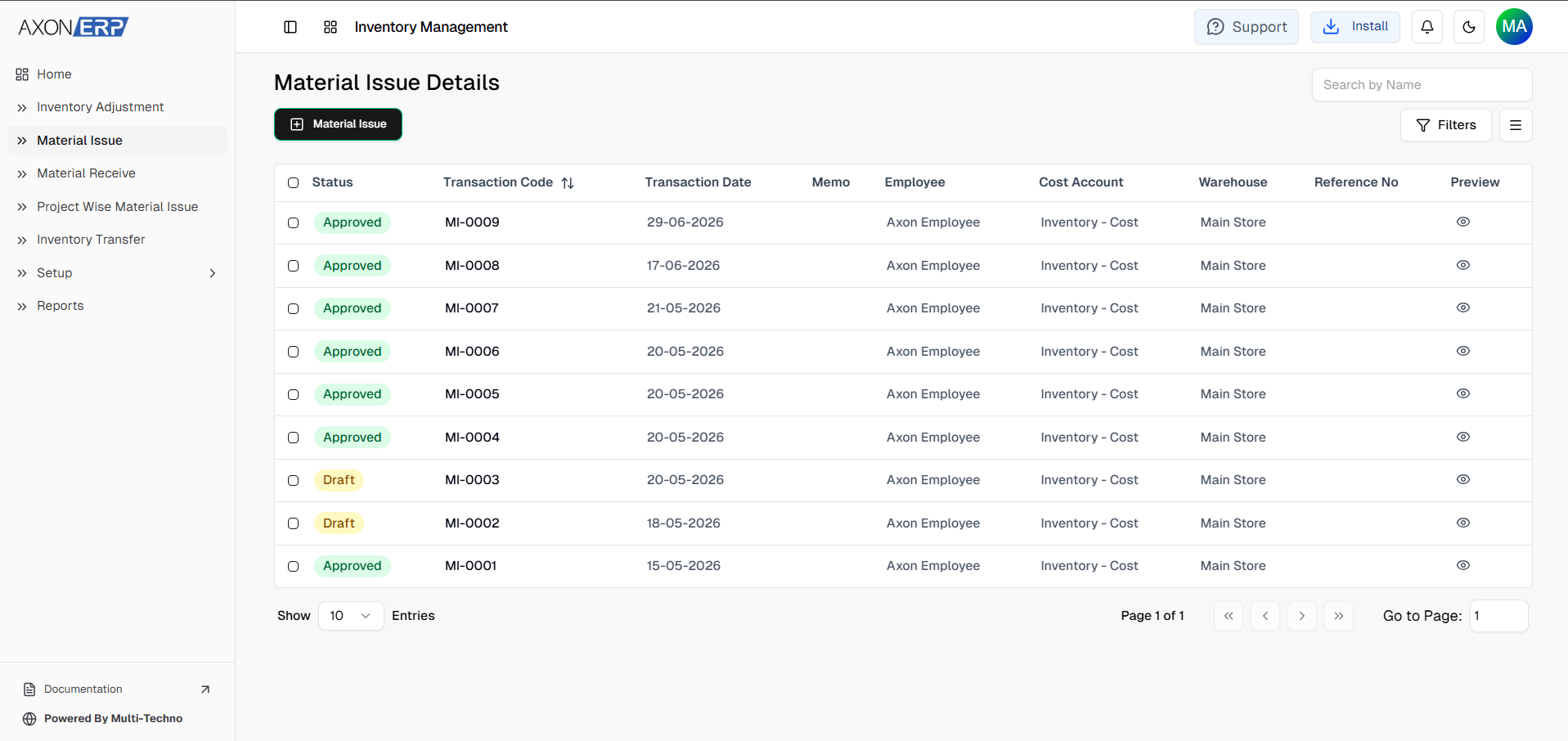Image resolution: width=1568 pixels, height=741 pixels.
Task: Switch to dark mode moon icon
Action: click(1469, 27)
